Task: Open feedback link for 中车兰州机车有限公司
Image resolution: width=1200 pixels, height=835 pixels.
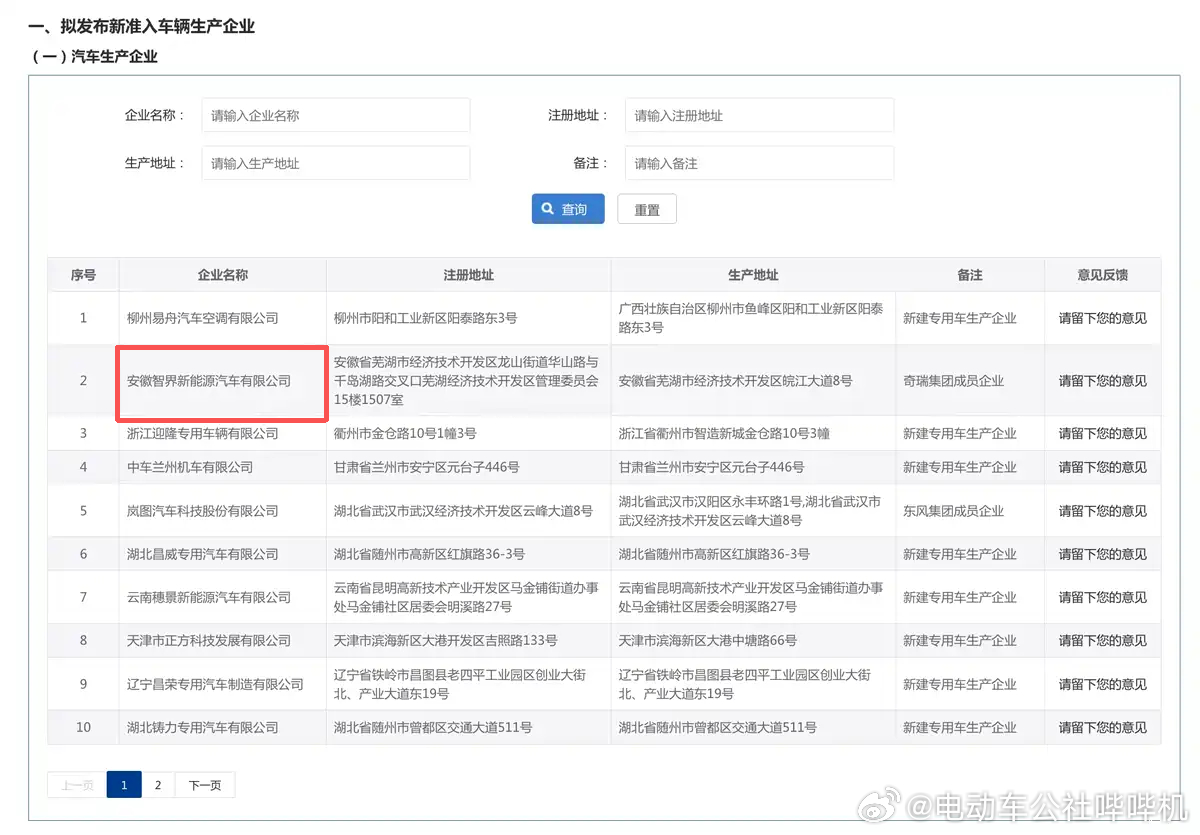Action: [1103, 467]
